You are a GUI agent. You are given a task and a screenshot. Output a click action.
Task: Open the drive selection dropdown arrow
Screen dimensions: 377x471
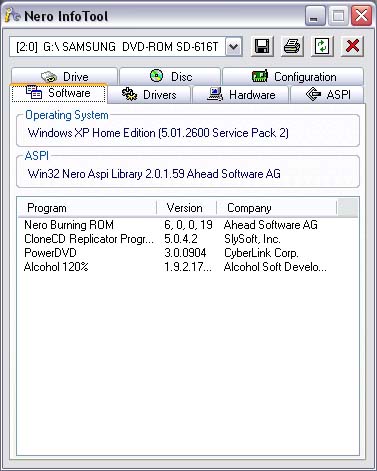[x=234, y=46]
